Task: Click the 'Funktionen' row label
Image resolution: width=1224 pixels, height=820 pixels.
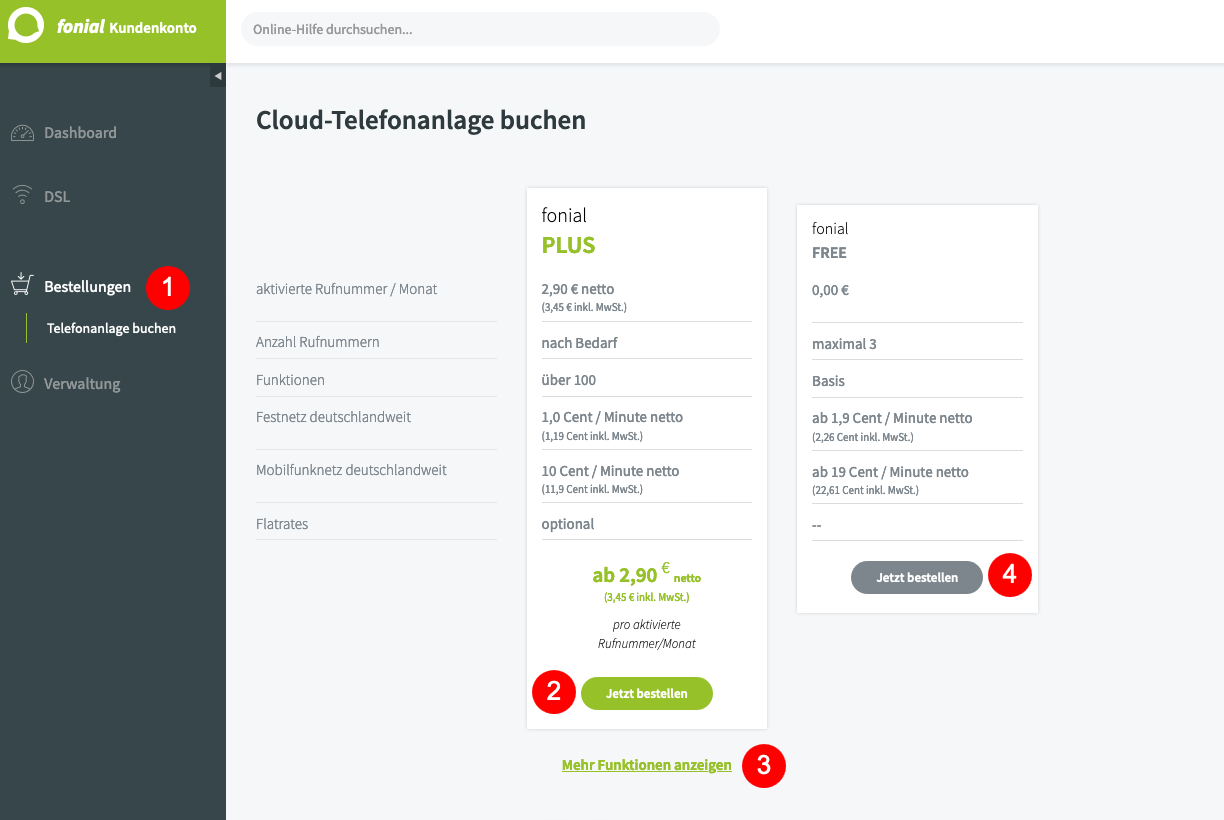Action: point(290,380)
